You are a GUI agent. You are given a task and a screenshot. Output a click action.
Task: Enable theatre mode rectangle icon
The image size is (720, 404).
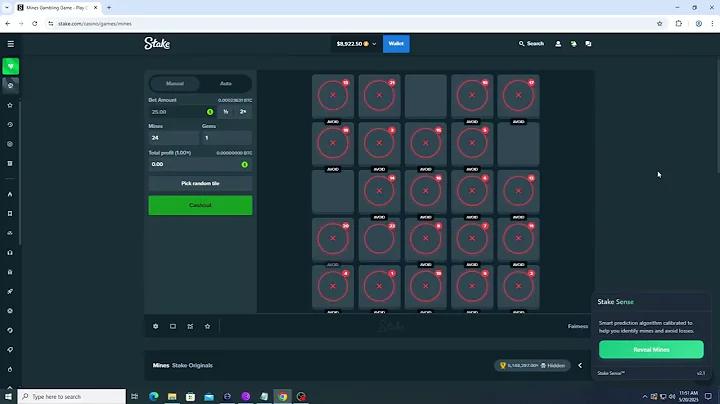[x=173, y=326]
